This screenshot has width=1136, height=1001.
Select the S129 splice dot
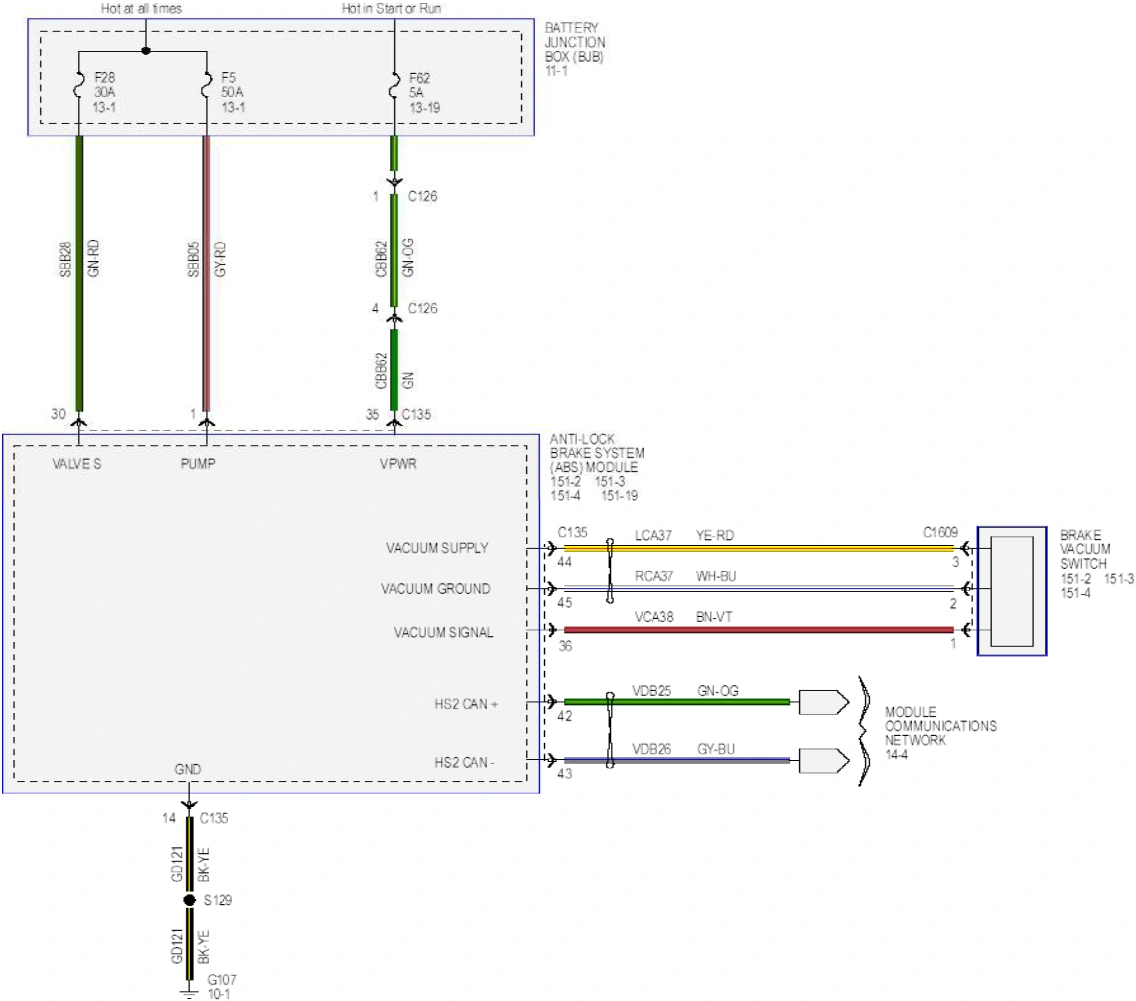[x=189, y=900]
